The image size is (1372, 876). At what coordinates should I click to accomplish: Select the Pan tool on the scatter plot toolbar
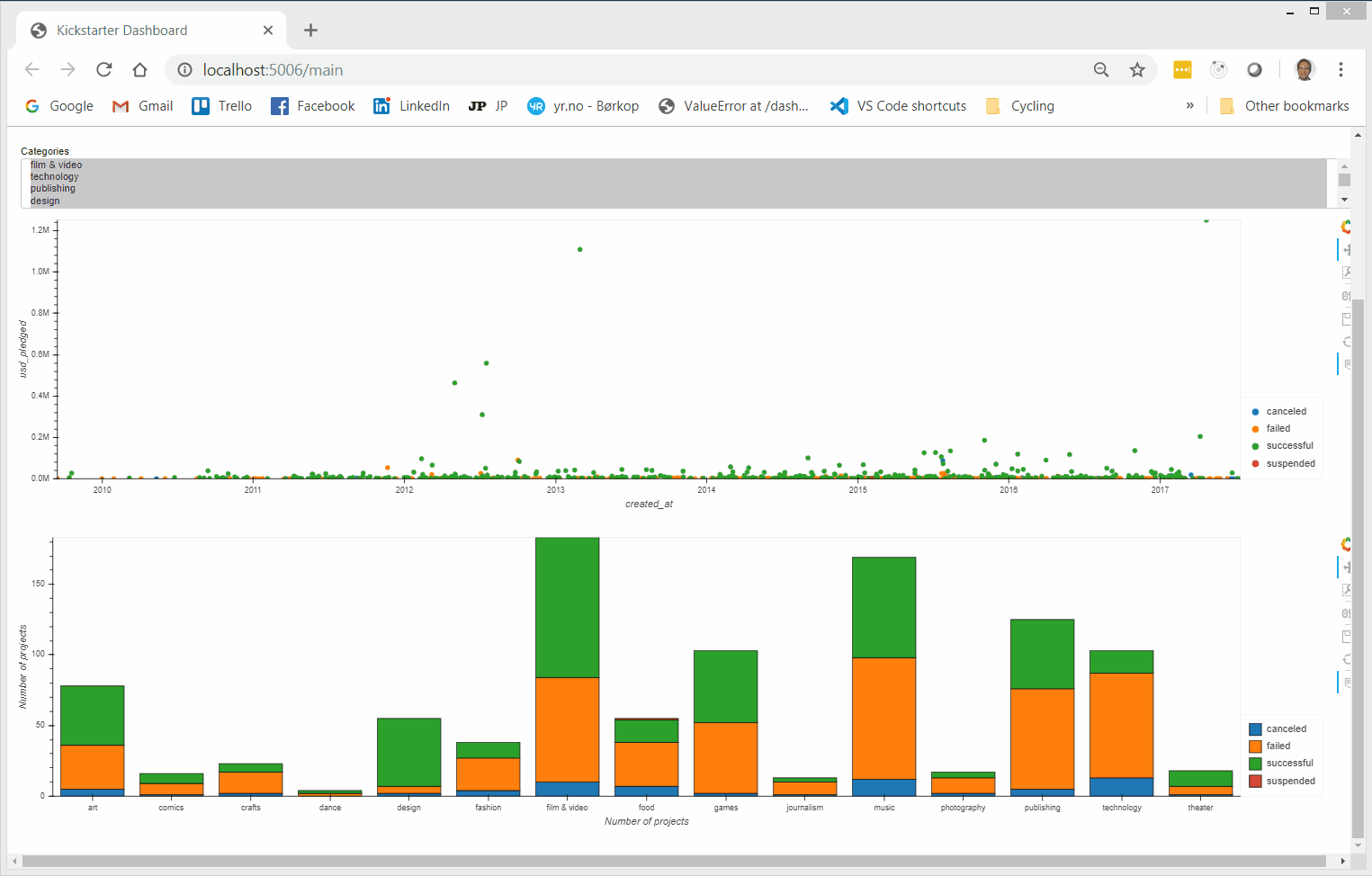pyautogui.click(x=1346, y=250)
